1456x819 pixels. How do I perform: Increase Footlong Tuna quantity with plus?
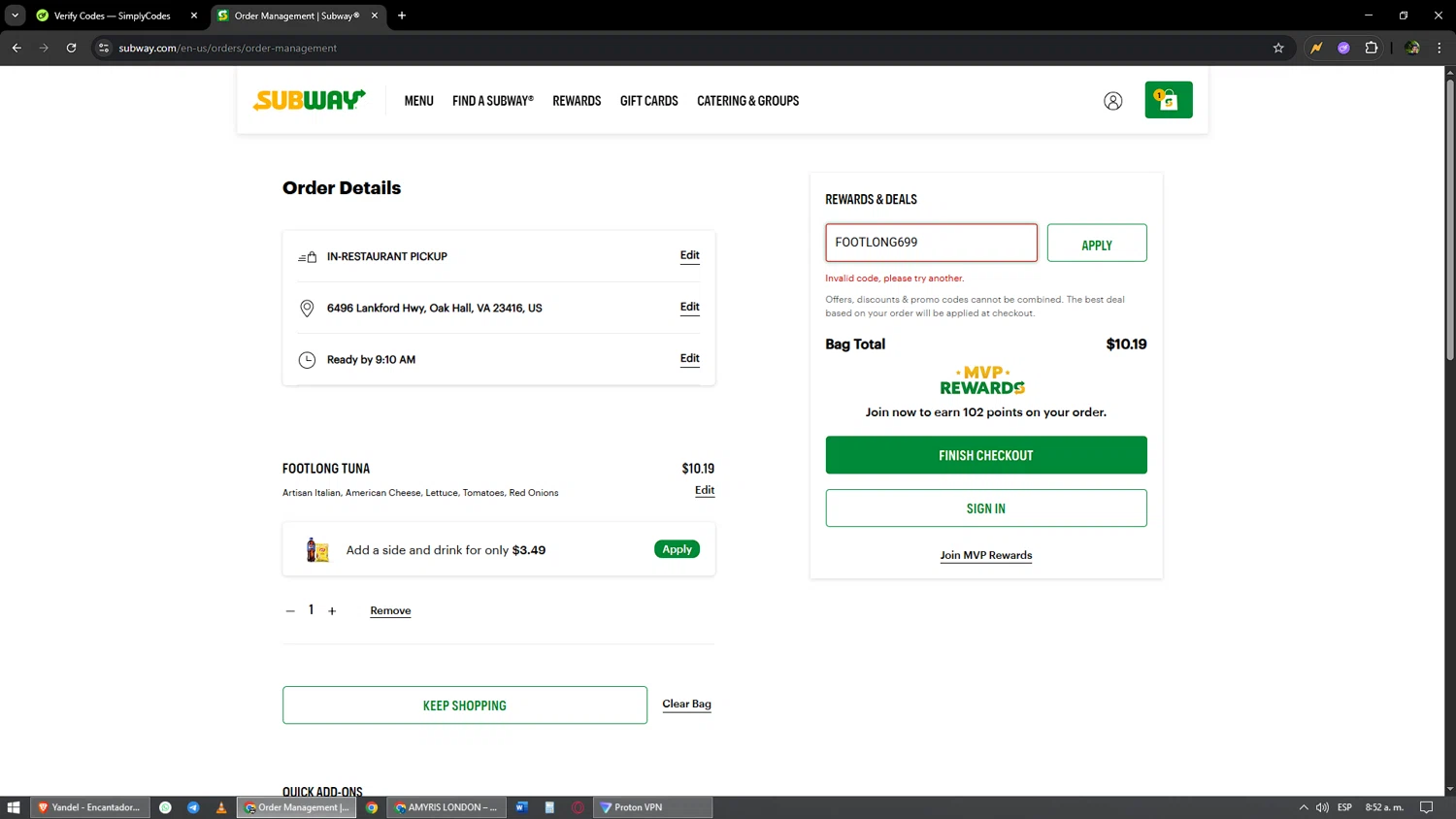(x=332, y=610)
